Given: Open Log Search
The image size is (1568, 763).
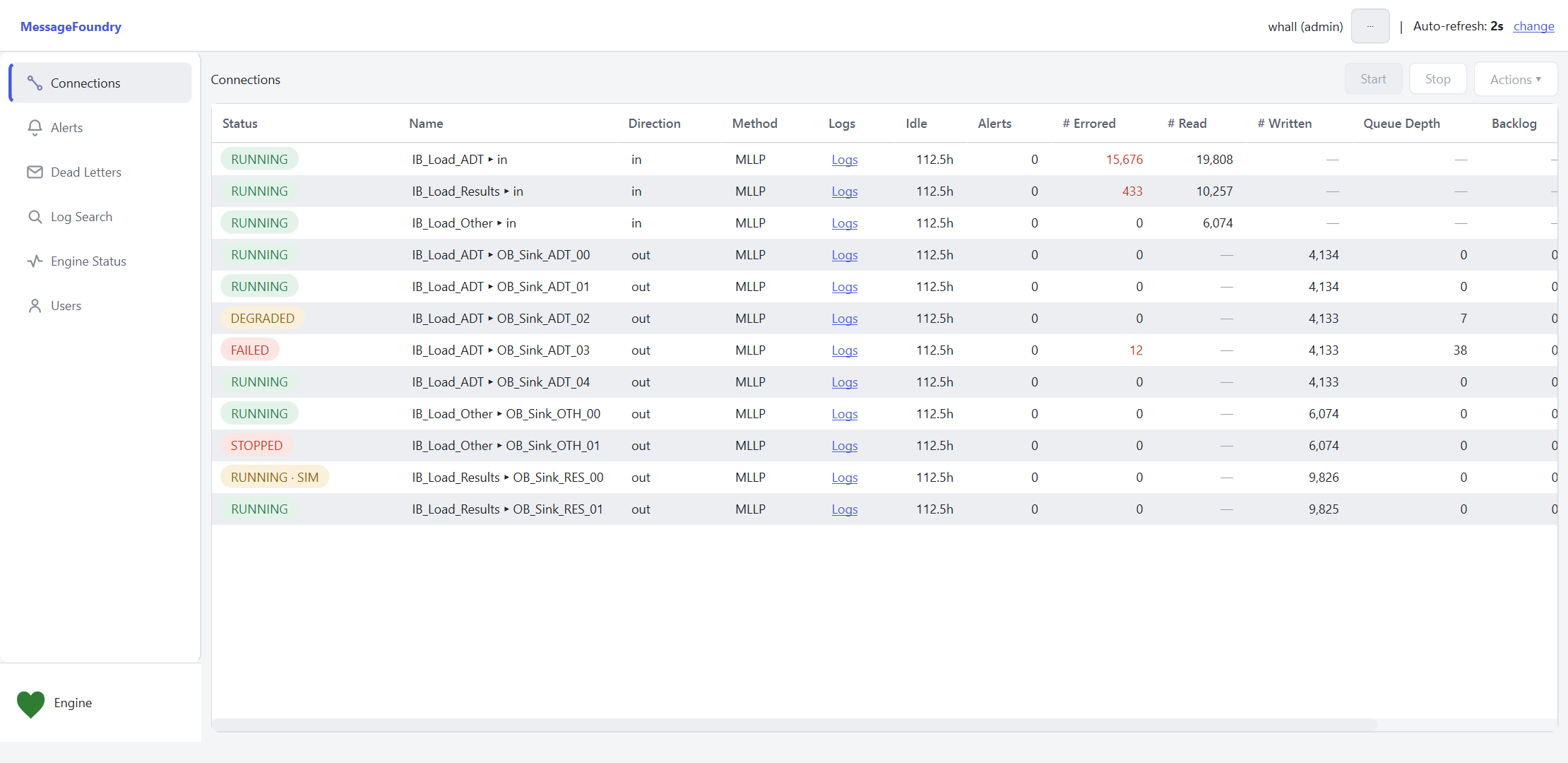Looking at the screenshot, I should [100, 217].
